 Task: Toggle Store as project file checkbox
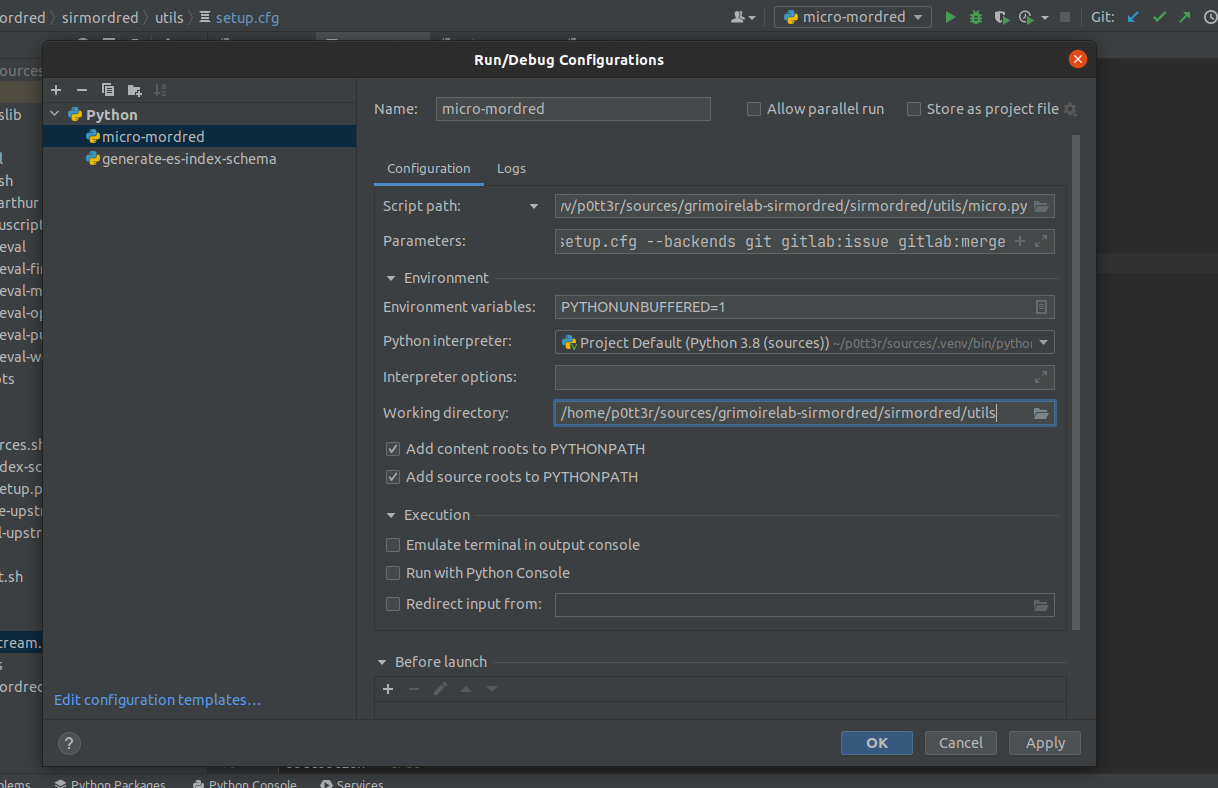[x=914, y=109]
